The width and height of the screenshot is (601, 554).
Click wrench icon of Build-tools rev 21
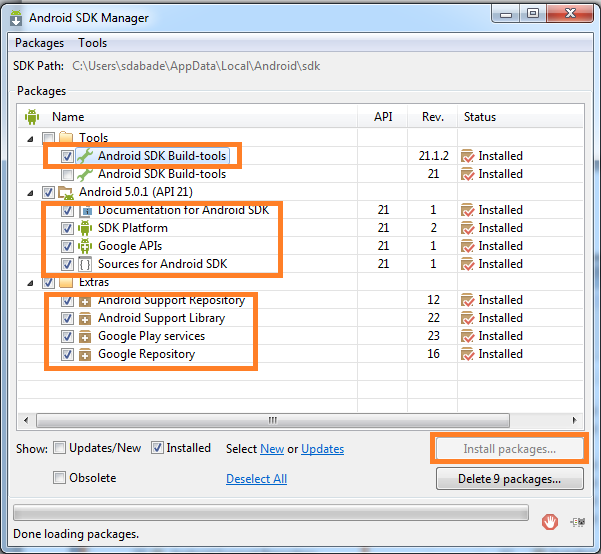(85, 174)
